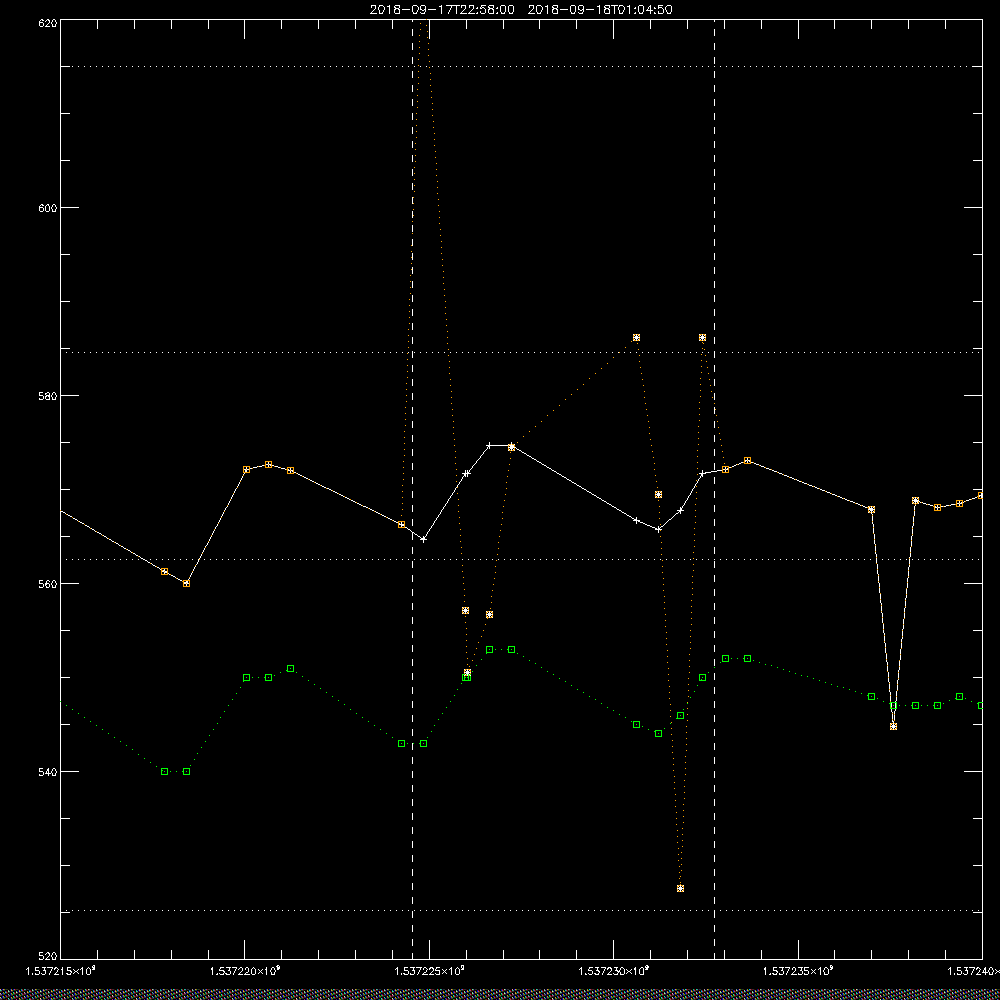The height and width of the screenshot is (1000, 1000).
Task: Select the y-axis label 600
Action: 48,208
